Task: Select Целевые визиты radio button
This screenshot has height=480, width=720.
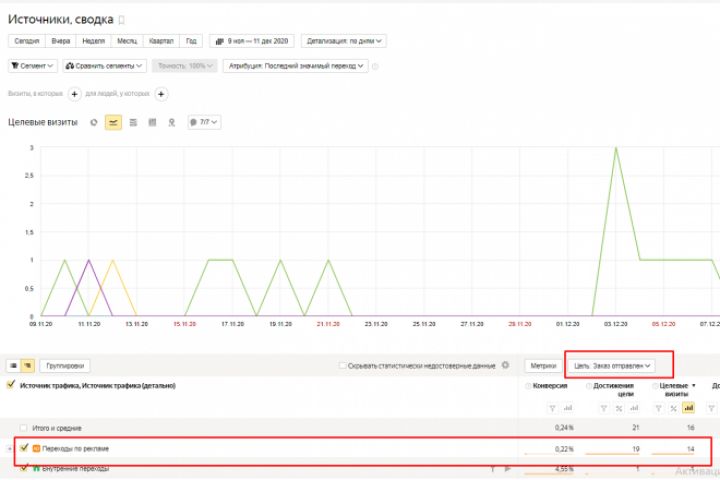Action: [x=655, y=386]
